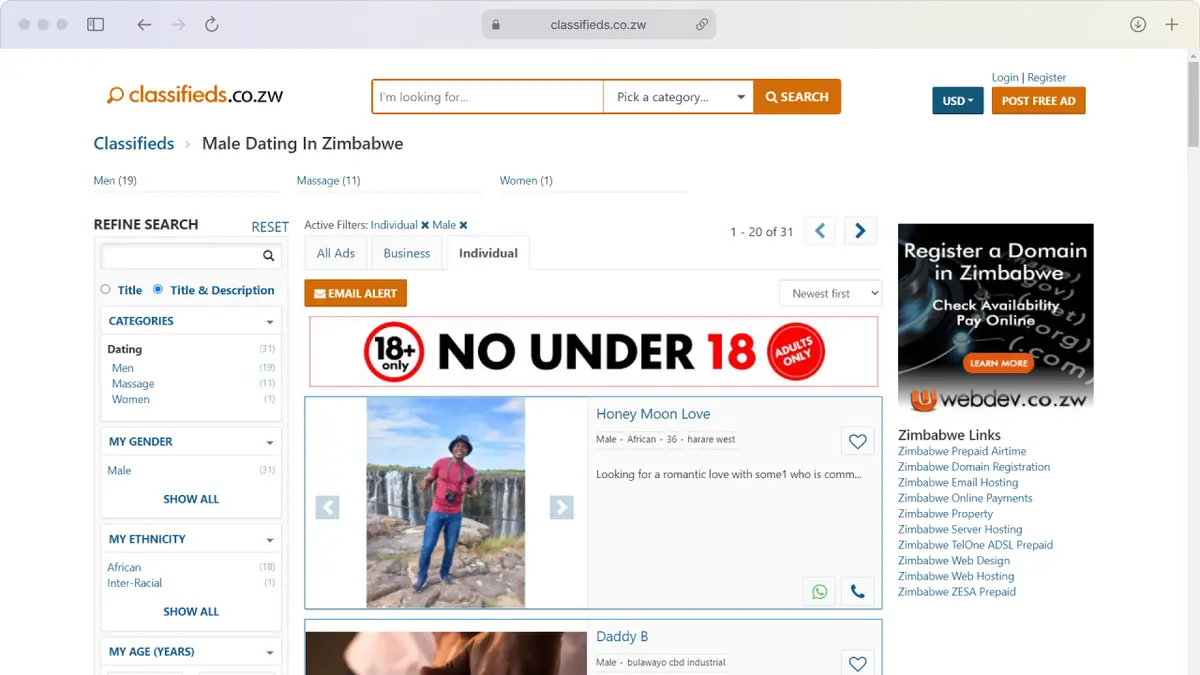Reload the page with the refresh icon
1200x675 pixels.
212,24
